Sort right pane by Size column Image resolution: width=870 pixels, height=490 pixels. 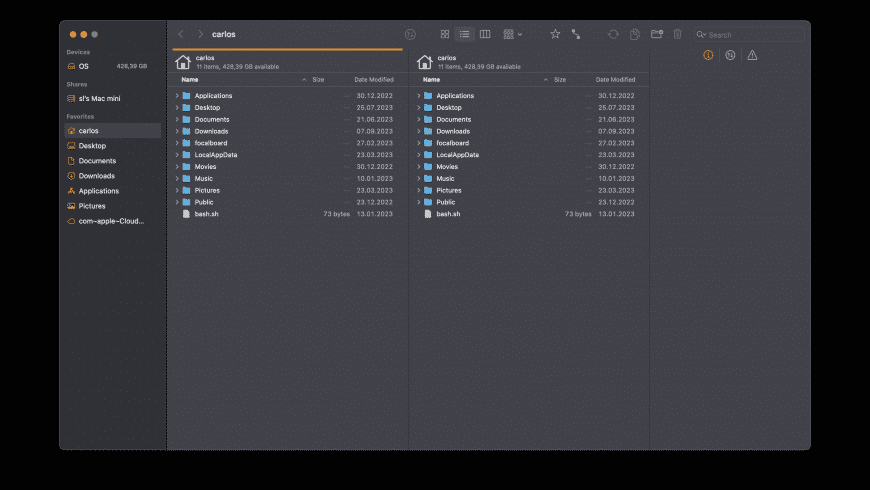point(560,79)
